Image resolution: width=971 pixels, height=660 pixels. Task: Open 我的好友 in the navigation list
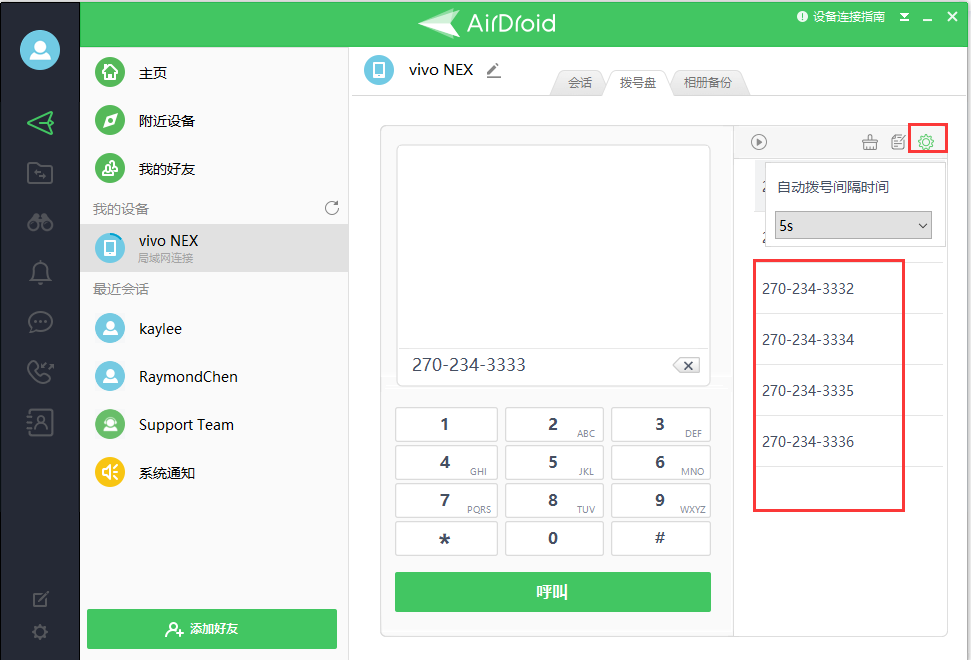tap(214, 169)
